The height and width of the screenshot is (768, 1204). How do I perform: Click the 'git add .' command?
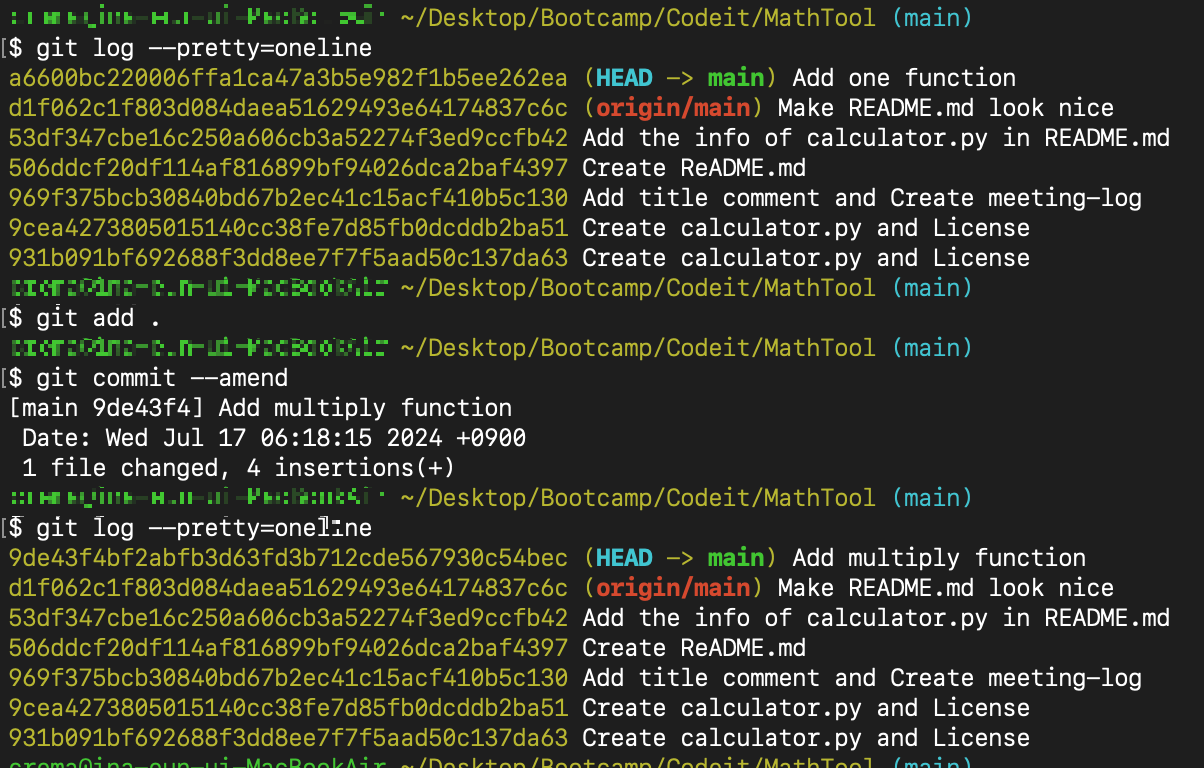click(99, 318)
